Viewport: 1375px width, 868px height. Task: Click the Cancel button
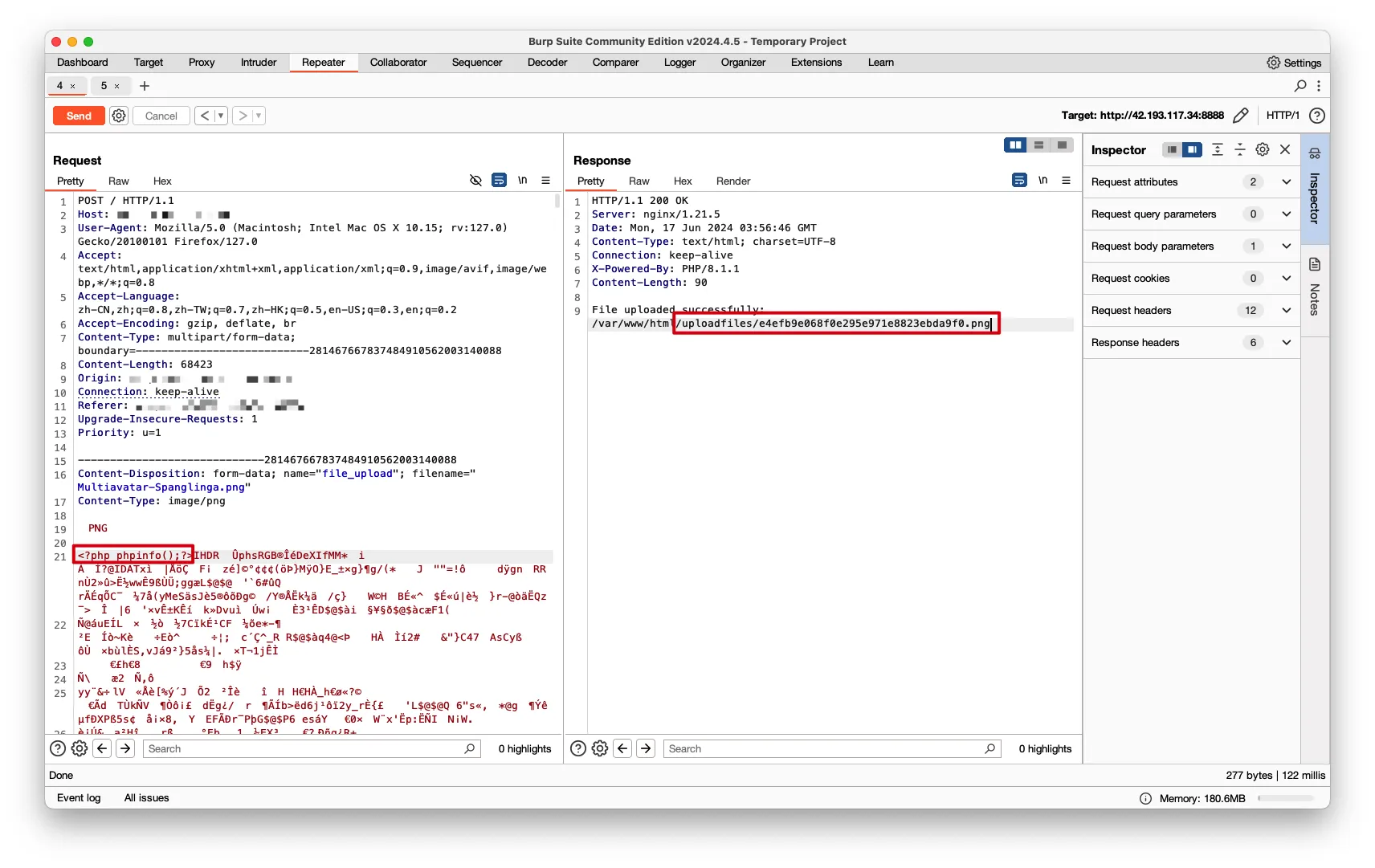point(161,116)
